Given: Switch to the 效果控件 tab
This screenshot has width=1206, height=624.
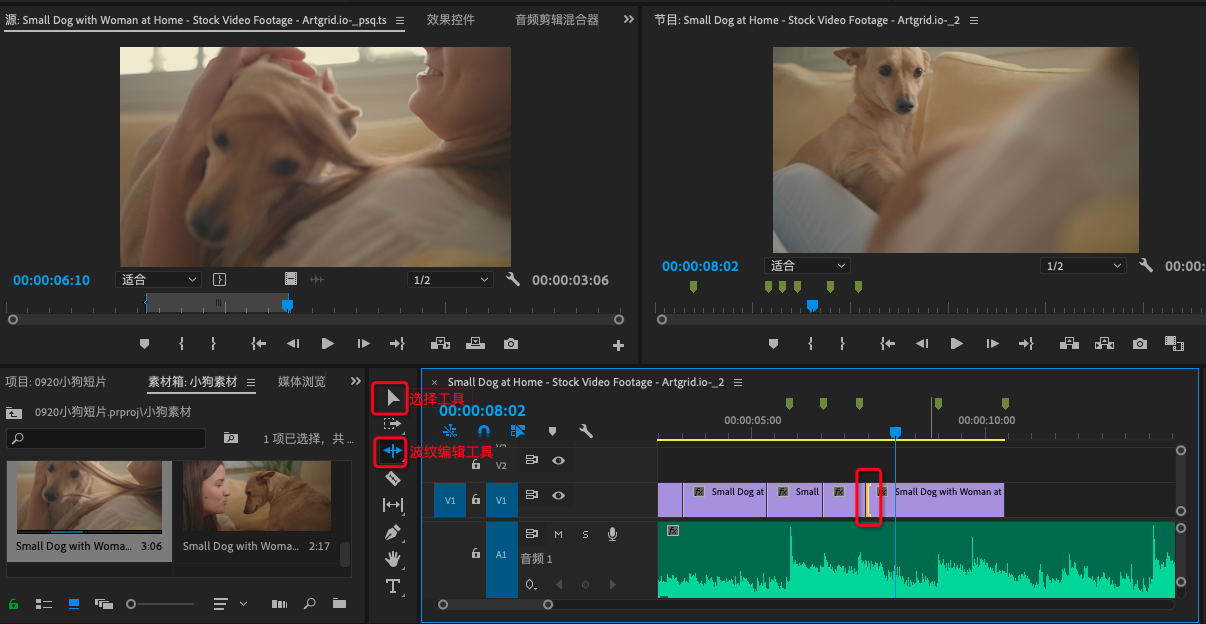Looking at the screenshot, I should (451, 20).
